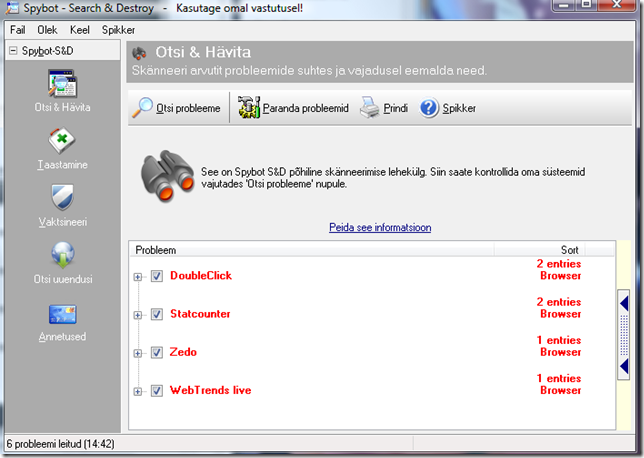Screen dimensions: 644x458
Task: Uncheck the DoubleClick checkbox
Action: 156,276
